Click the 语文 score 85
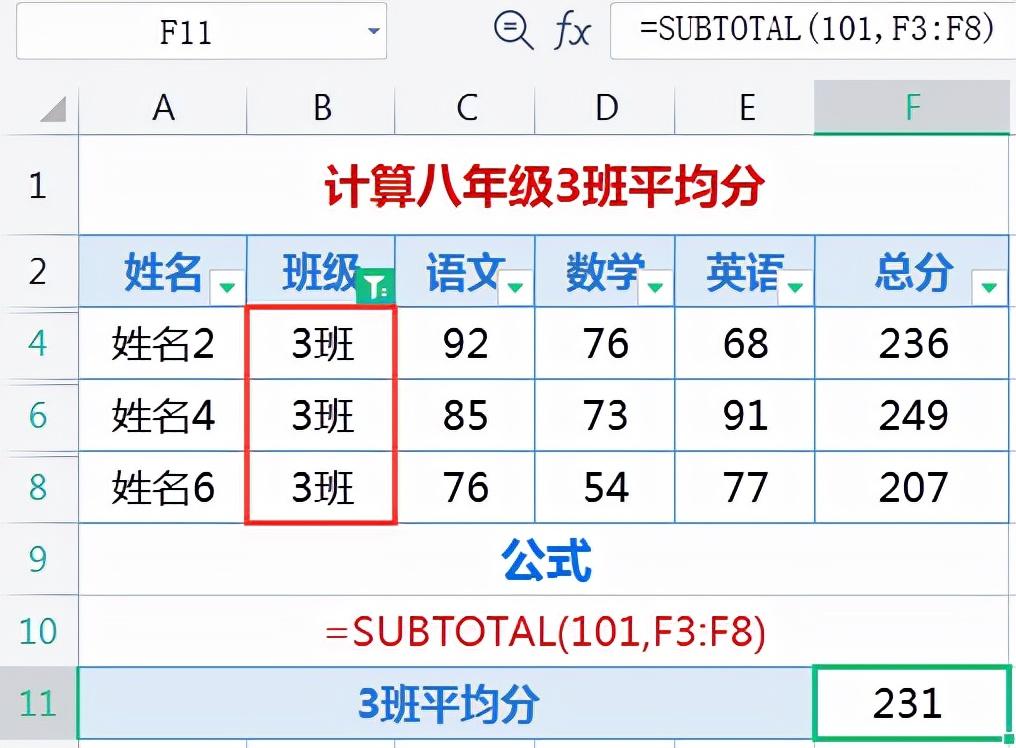 point(465,415)
